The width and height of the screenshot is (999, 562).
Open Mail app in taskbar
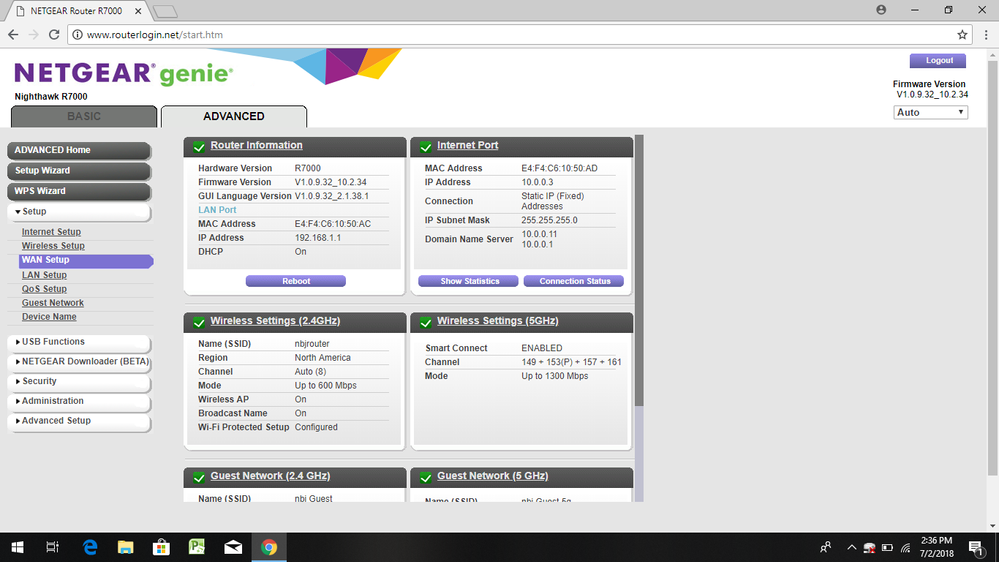[233, 547]
